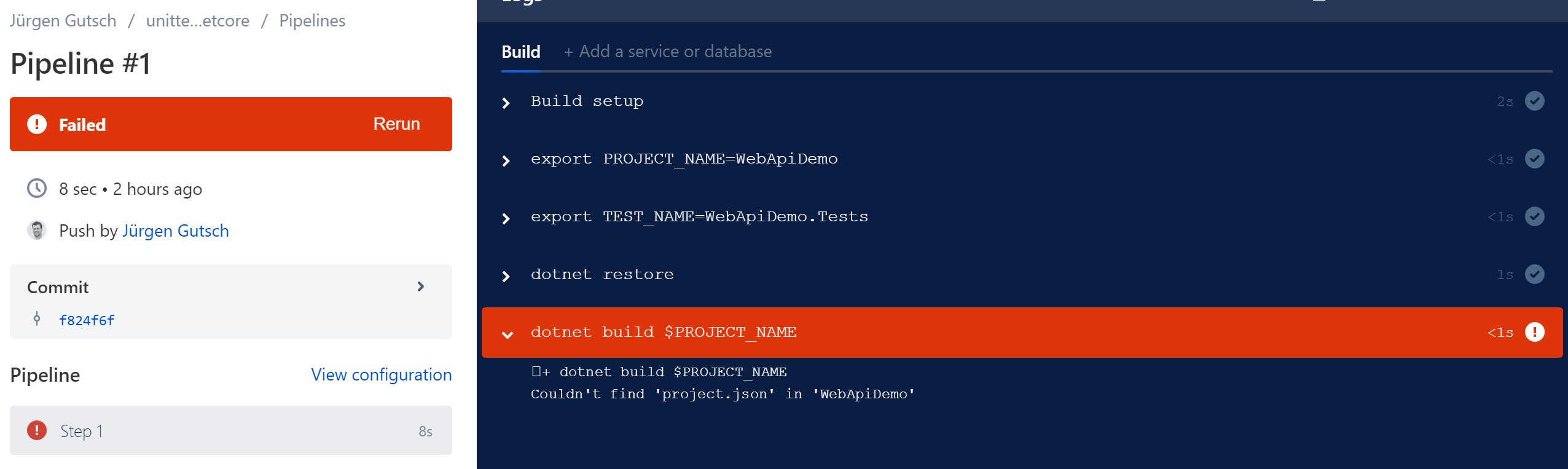Click export PROJECT_NAME success checkmark
The width and height of the screenshot is (1568, 469).
(1534, 159)
